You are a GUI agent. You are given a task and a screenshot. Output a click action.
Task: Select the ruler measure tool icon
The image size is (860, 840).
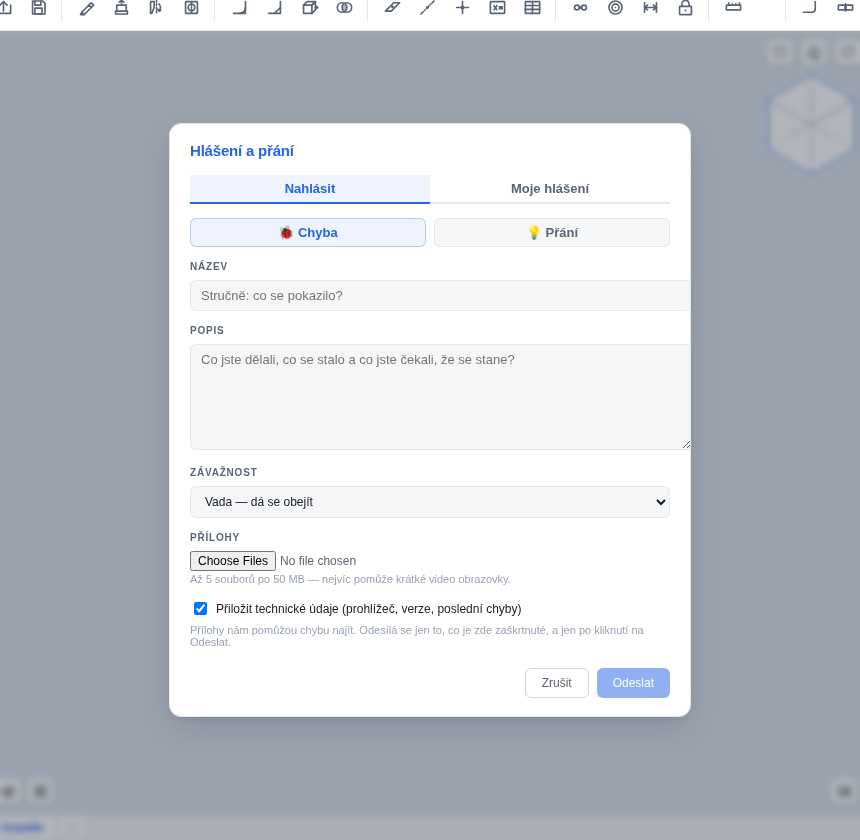pyautogui.click(x=733, y=7)
